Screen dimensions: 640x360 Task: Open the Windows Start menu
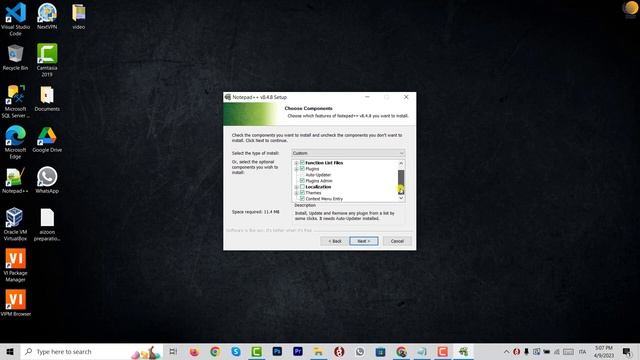tap(10, 351)
